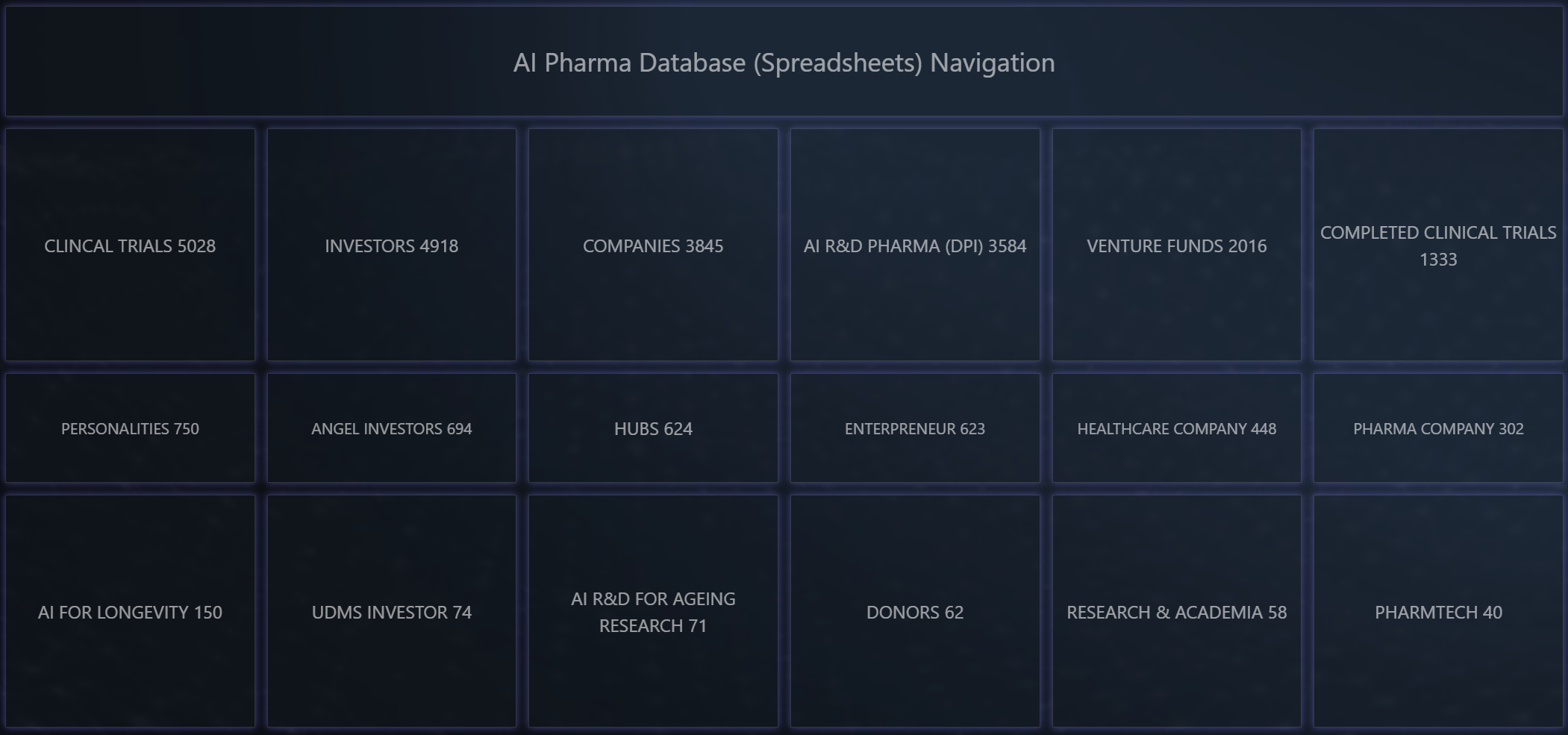The image size is (1568, 735).
Task: Open the Healthcare Company 448 tile
Action: [x=1176, y=428]
